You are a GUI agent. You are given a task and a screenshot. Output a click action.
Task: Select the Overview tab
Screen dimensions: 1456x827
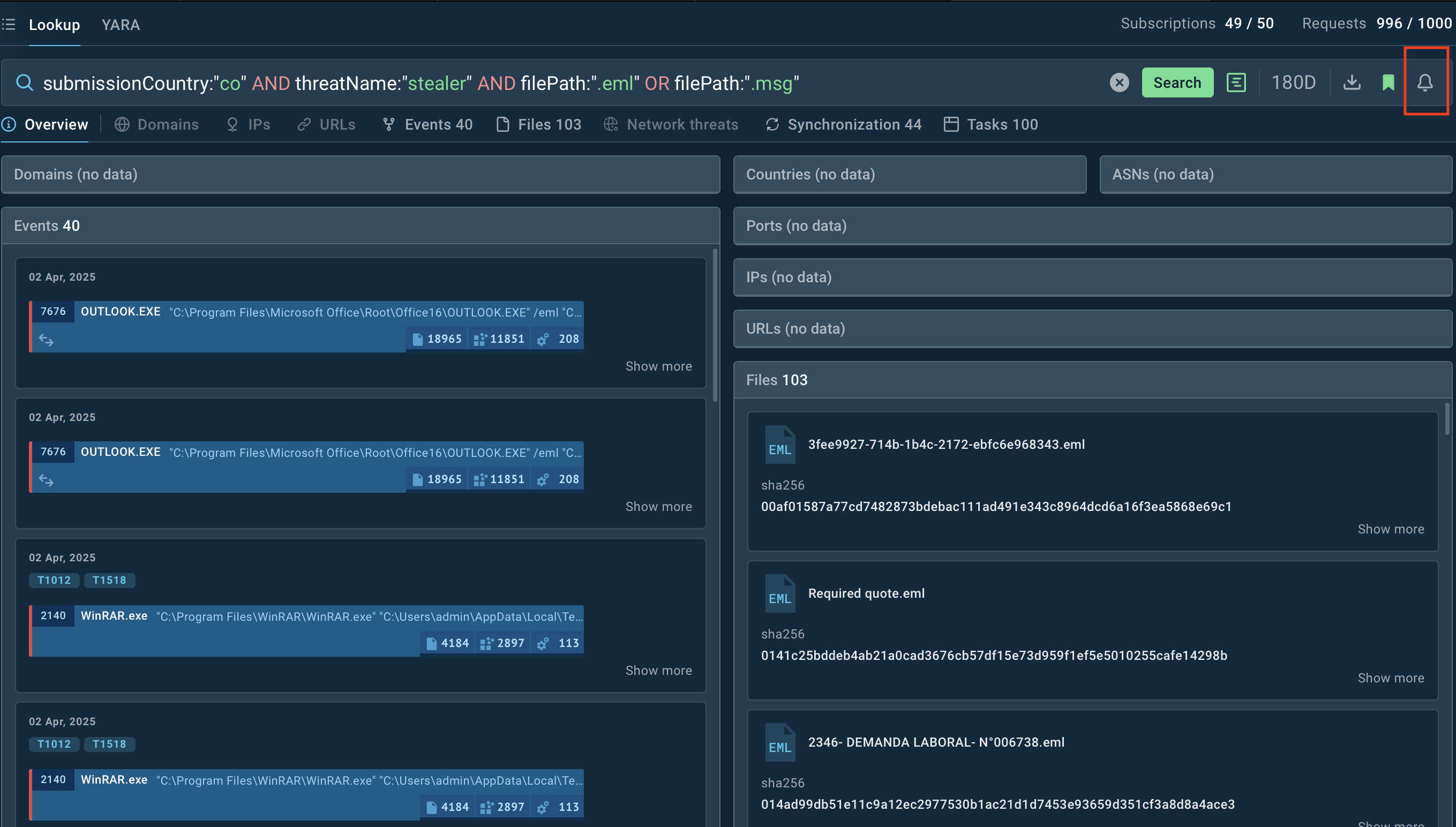(x=46, y=124)
